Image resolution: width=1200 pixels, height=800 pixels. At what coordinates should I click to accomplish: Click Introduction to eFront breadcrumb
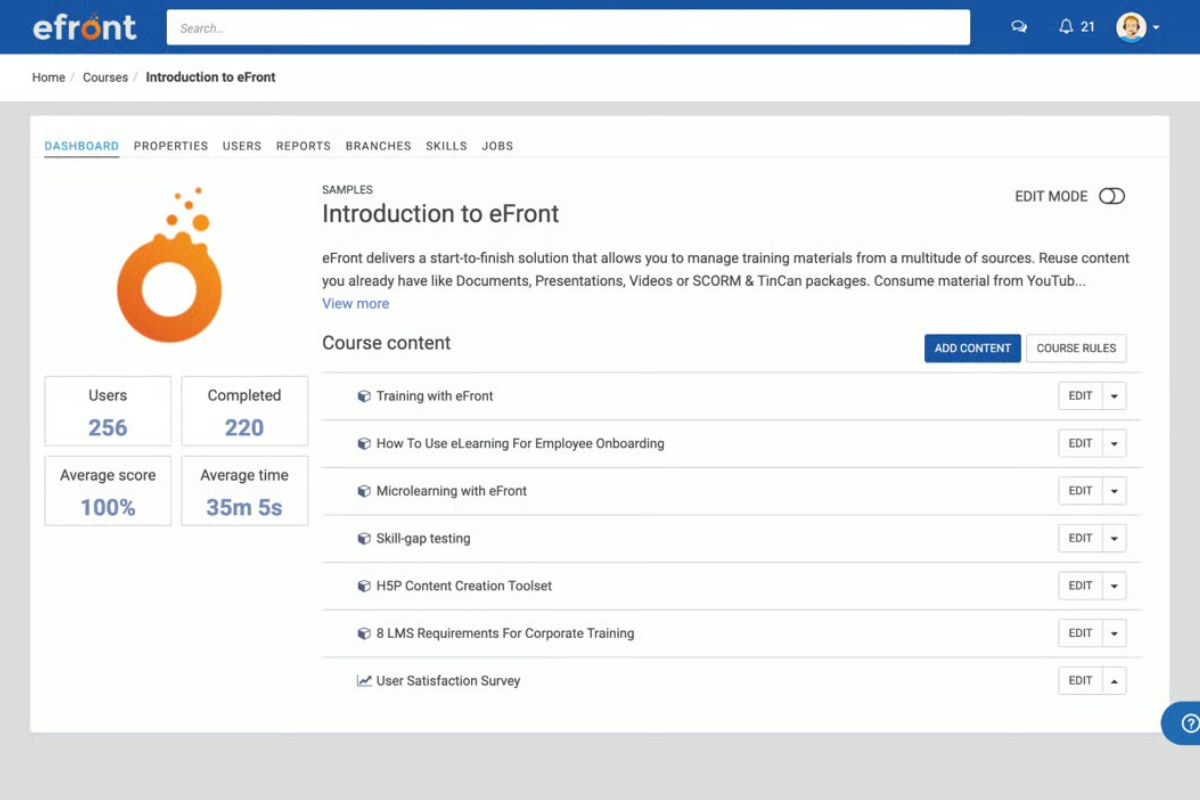pos(211,77)
